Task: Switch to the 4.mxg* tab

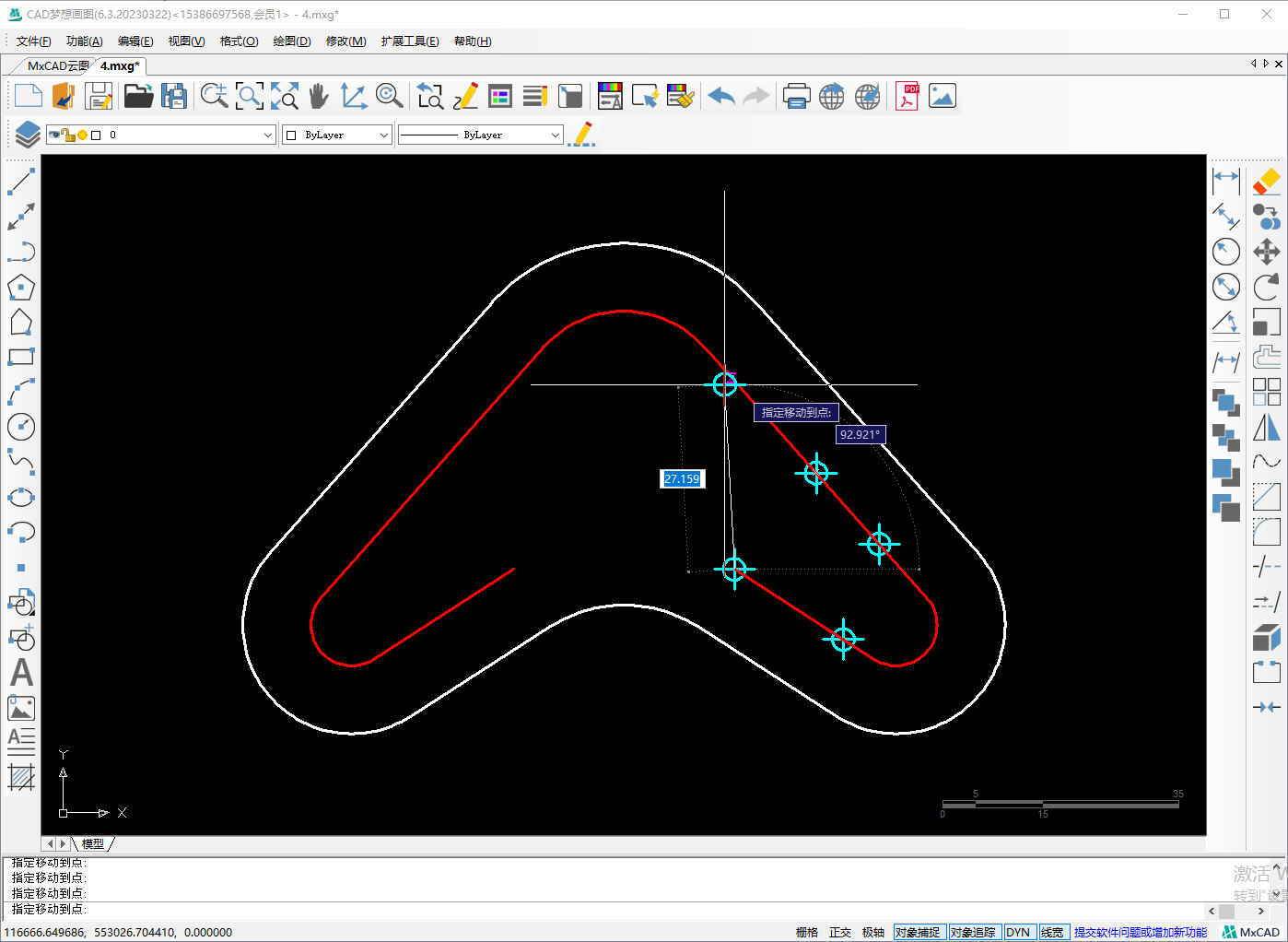Action: click(x=120, y=65)
